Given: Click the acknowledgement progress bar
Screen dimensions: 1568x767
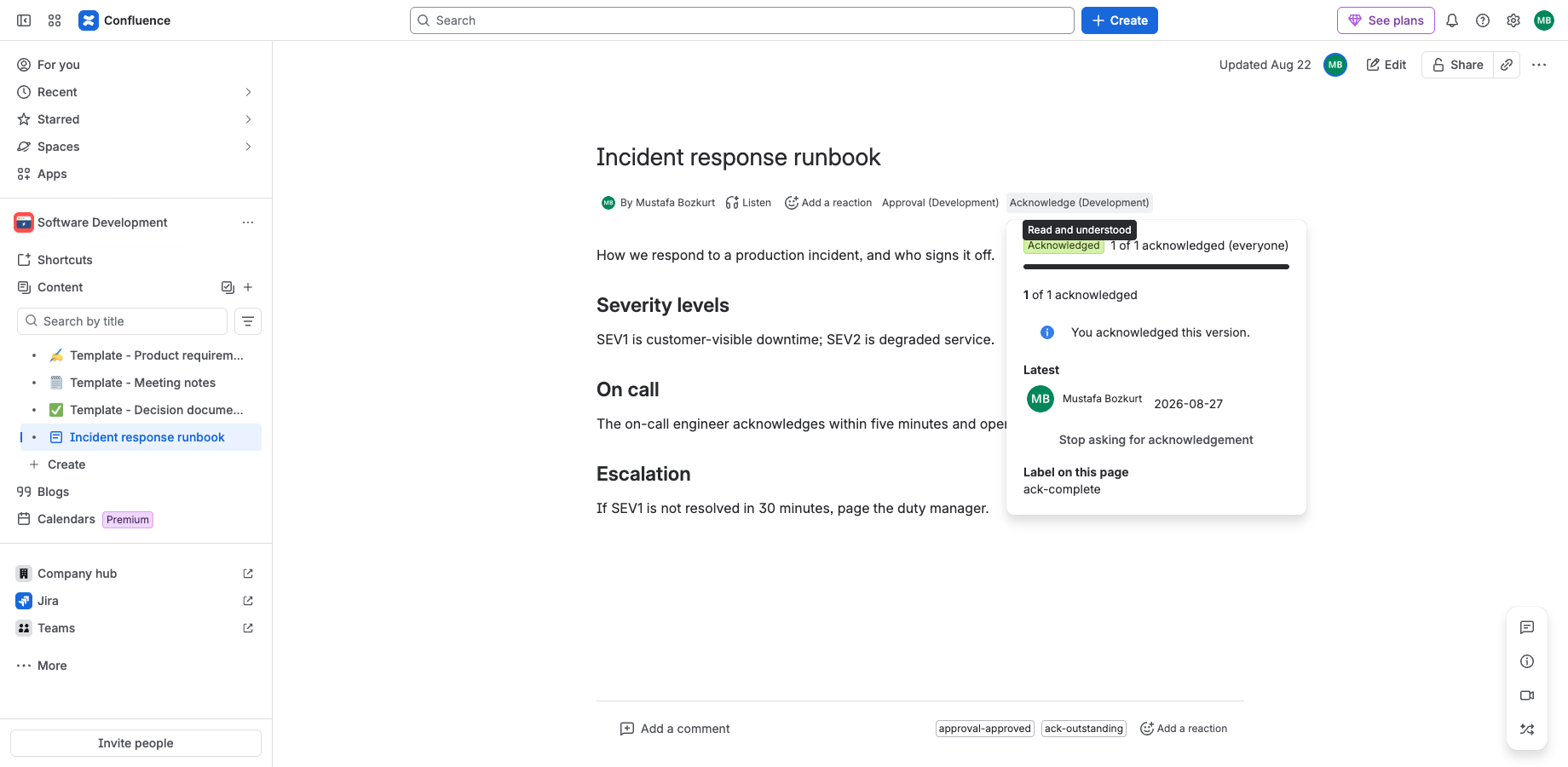Looking at the screenshot, I should pos(1156,267).
